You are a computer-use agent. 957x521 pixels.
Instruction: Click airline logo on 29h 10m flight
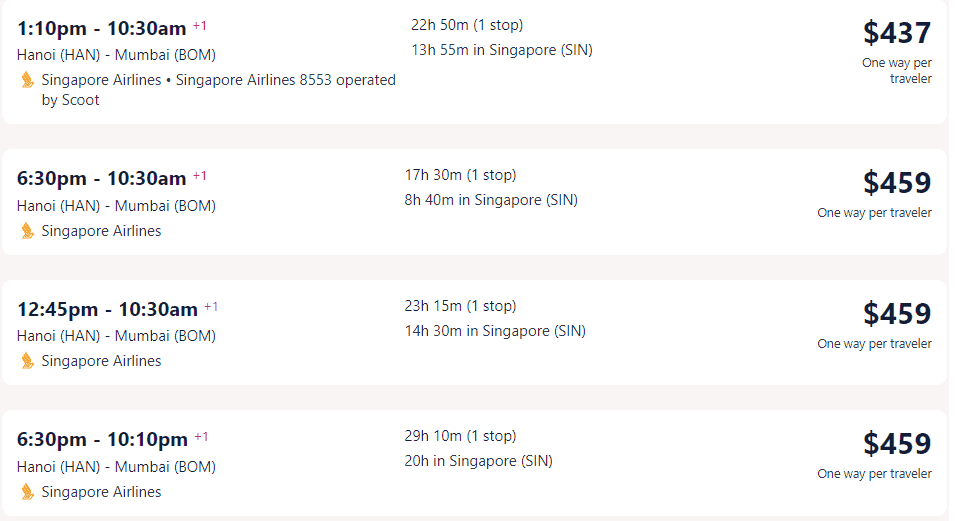27,491
